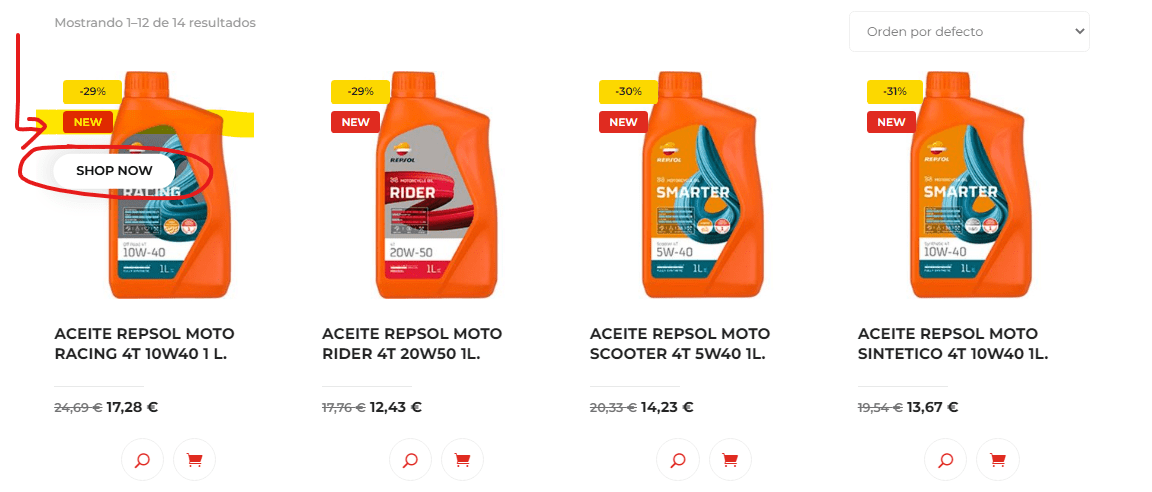Open Aceite Repsol Moto Scooter 4T title link
Image resolution: width=1152 pixels, height=492 pixels.
click(680, 344)
